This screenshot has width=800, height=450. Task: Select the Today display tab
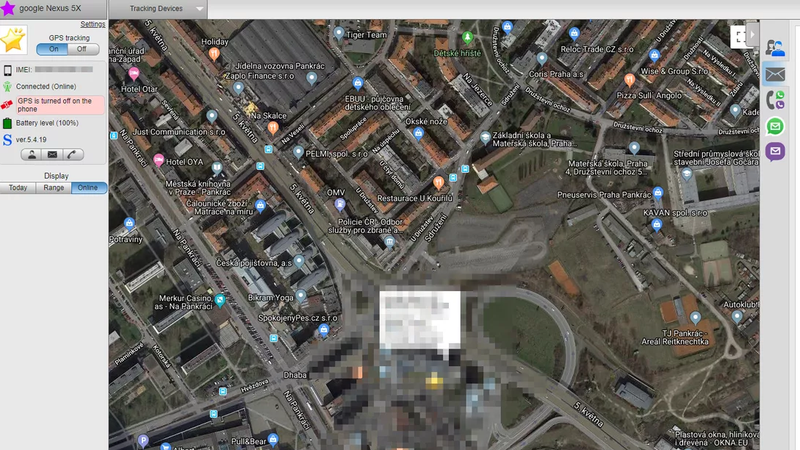point(18,188)
